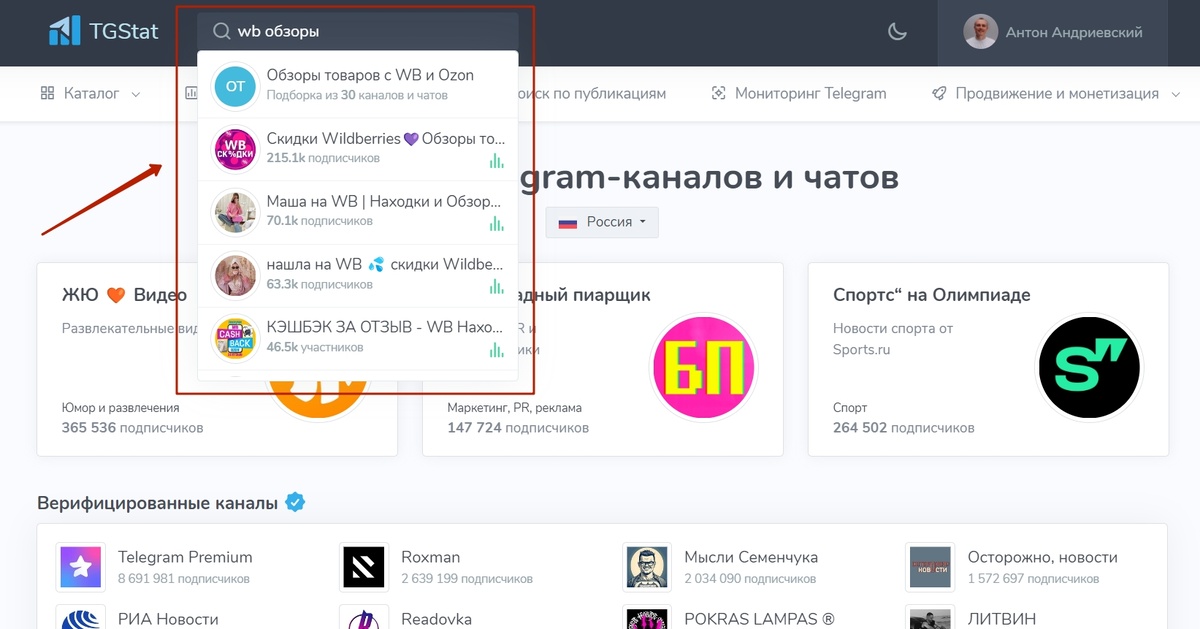Click the TGStat logo
The image size is (1200, 629).
tap(104, 31)
